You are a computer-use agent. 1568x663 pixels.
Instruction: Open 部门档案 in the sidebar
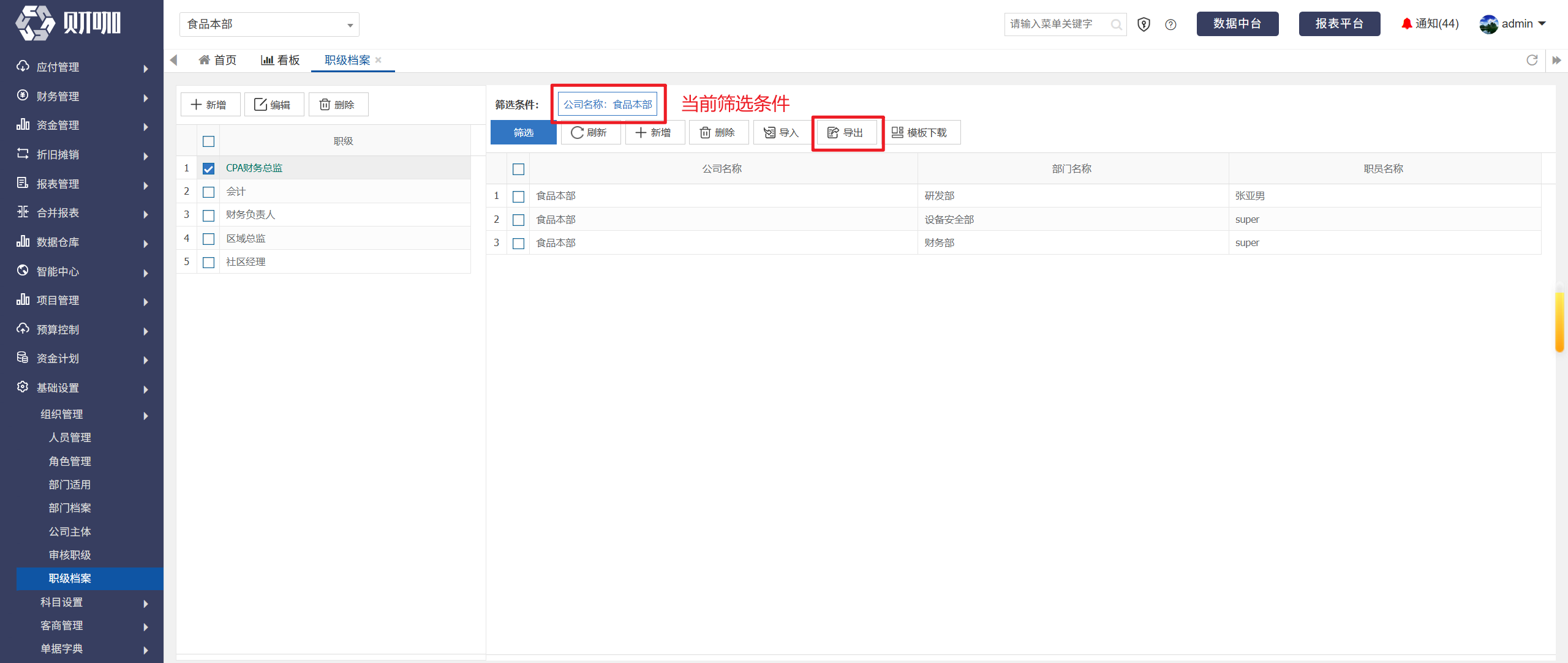[70, 508]
